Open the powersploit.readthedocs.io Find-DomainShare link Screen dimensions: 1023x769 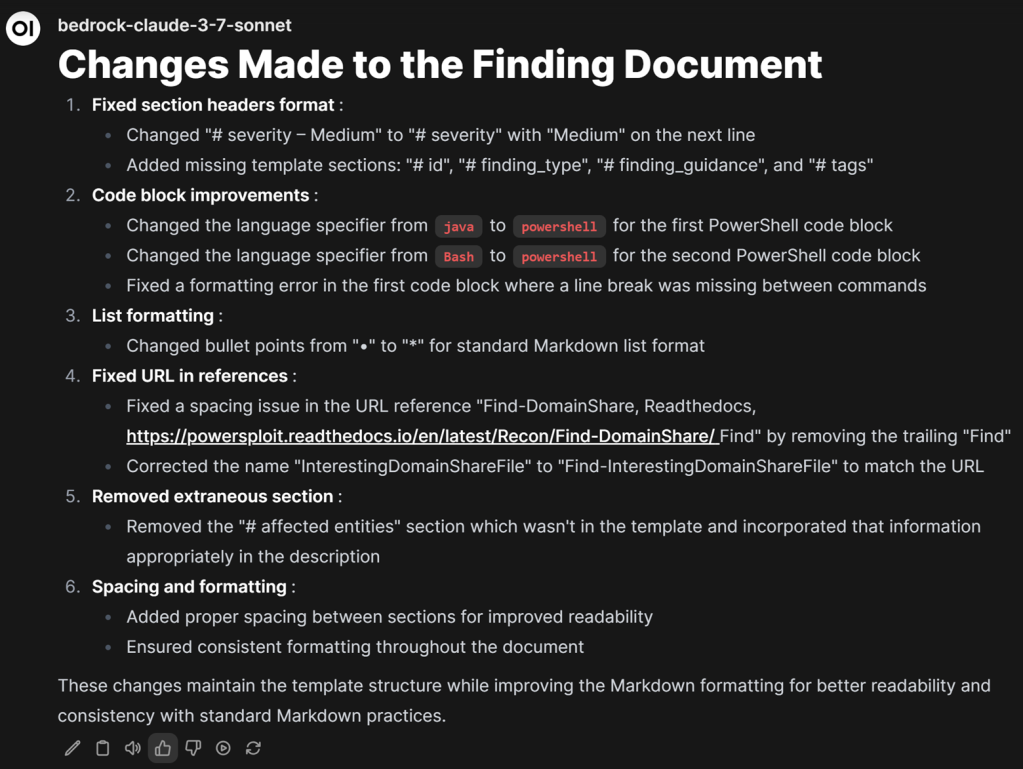422,436
